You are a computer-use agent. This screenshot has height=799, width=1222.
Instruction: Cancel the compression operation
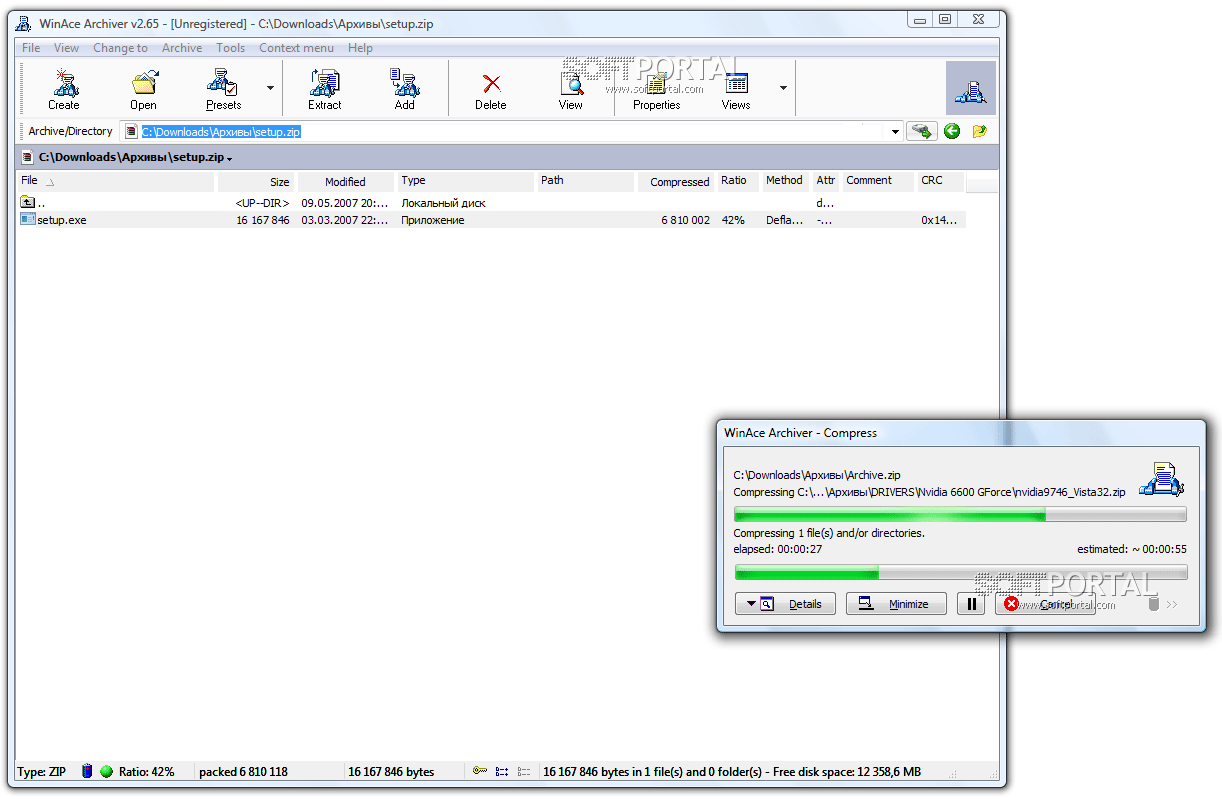tap(1045, 604)
